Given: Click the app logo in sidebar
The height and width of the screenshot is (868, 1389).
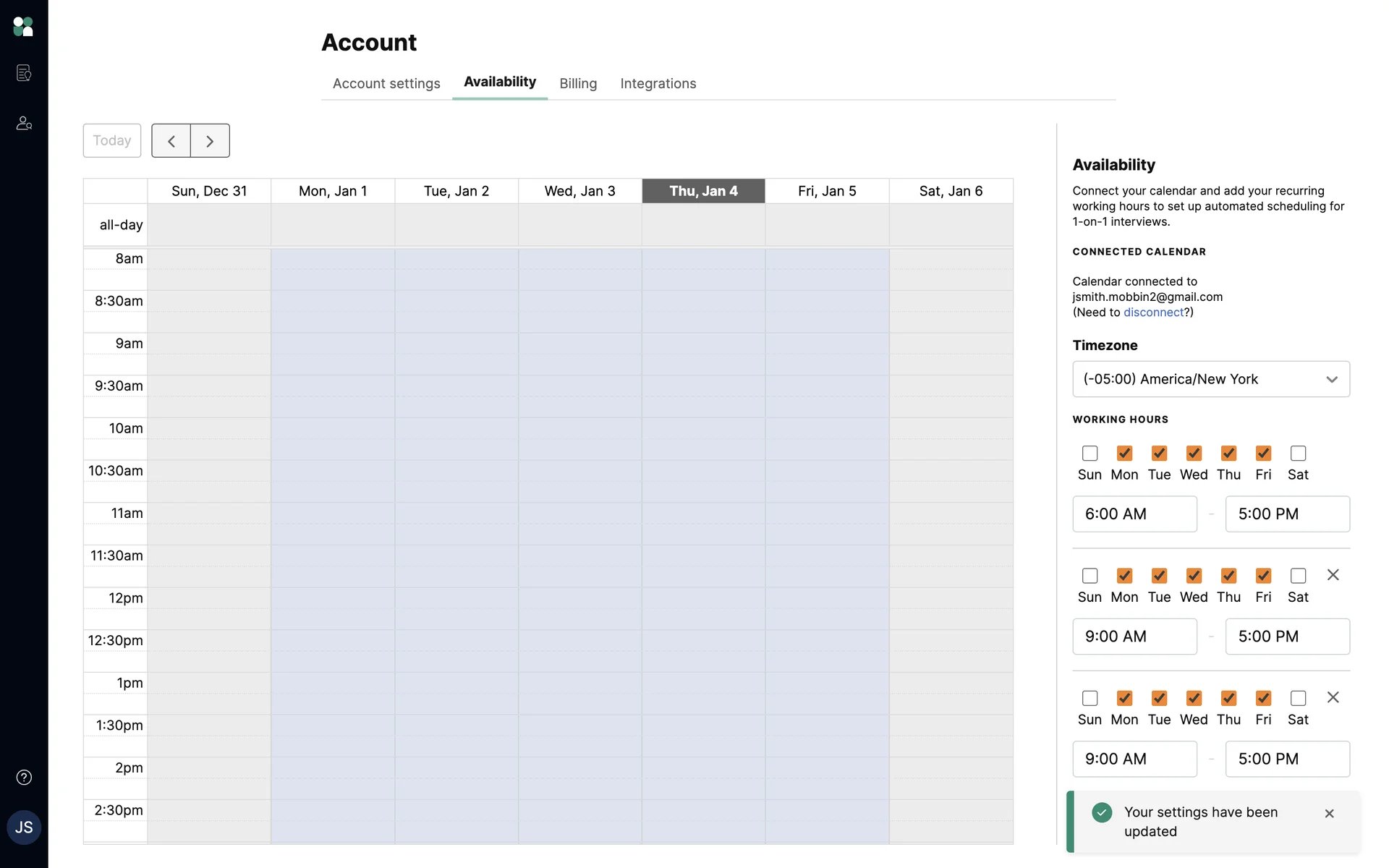Looking at the screenshot, I should click(23, 27).
